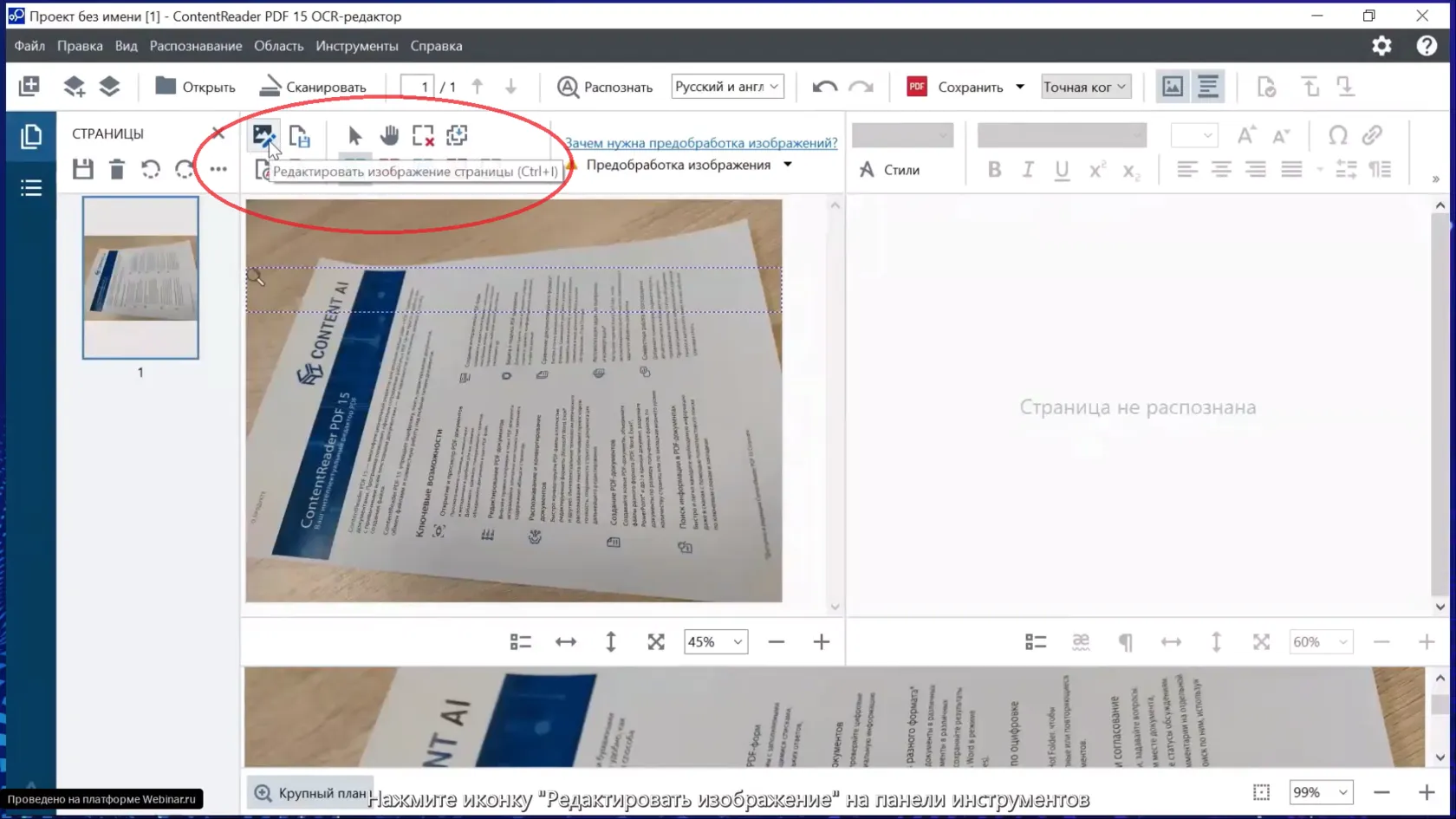Toggle underline formatting

point(1062,170)
